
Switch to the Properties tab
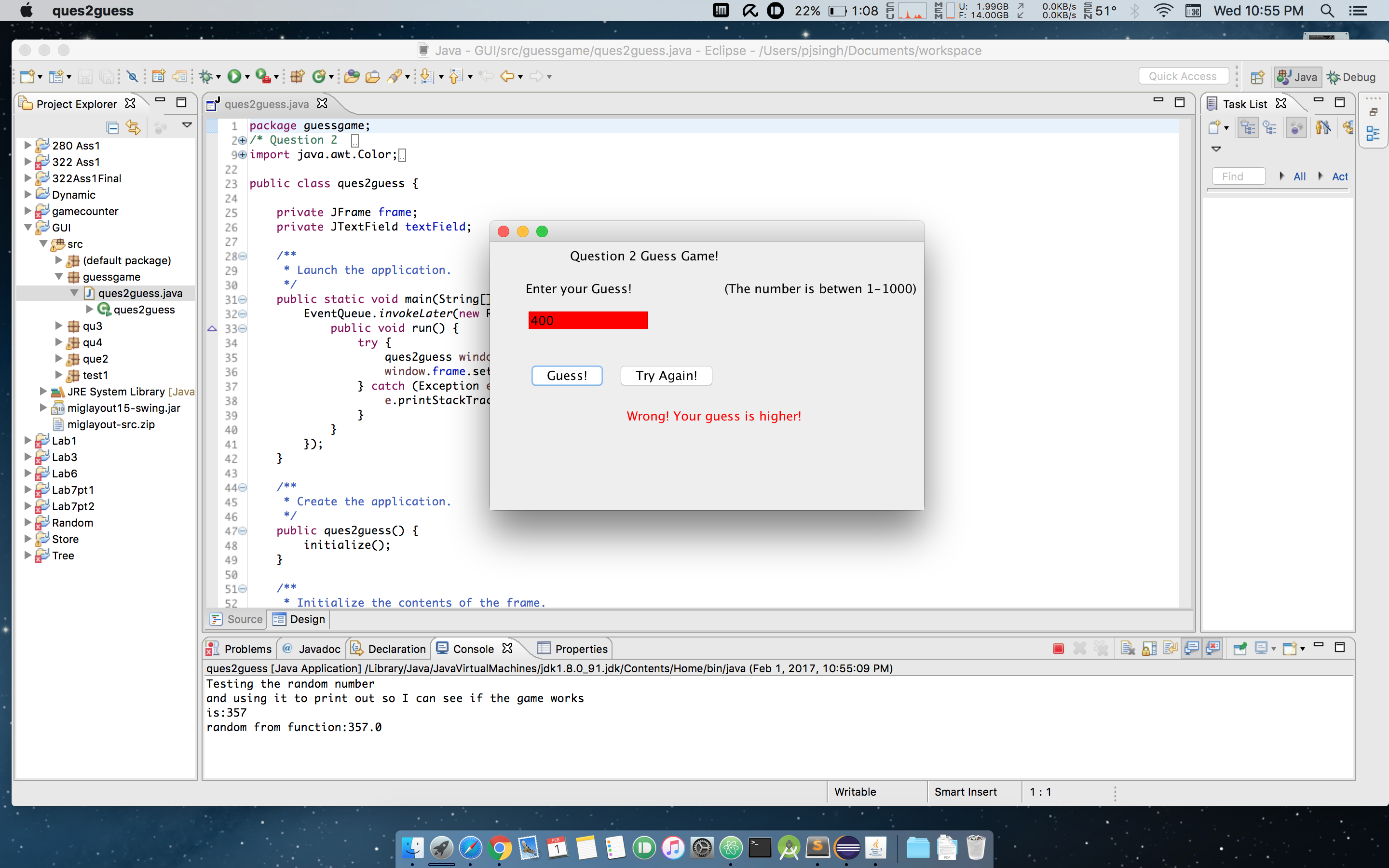(573, 649)
